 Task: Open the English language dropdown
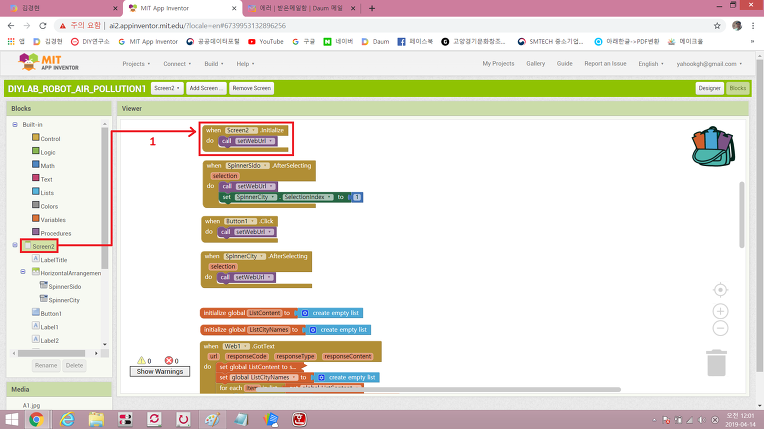[651, 64]
